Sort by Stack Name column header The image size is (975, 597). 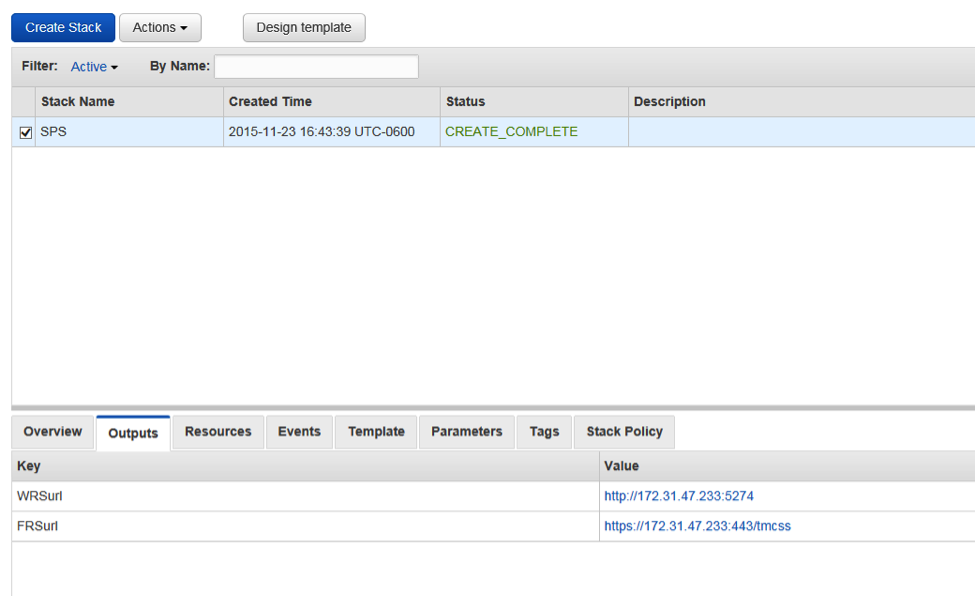78,102
